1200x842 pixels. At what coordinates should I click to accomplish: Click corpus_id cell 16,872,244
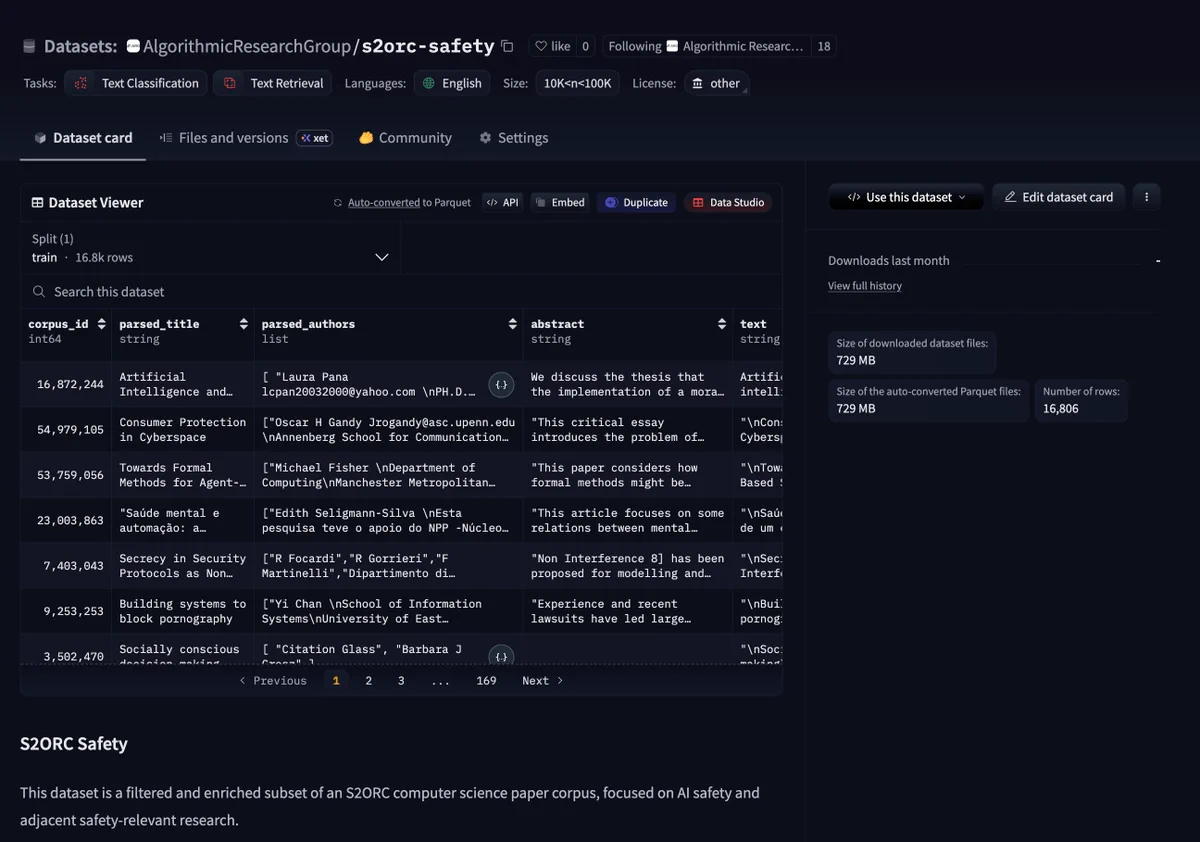66,384
